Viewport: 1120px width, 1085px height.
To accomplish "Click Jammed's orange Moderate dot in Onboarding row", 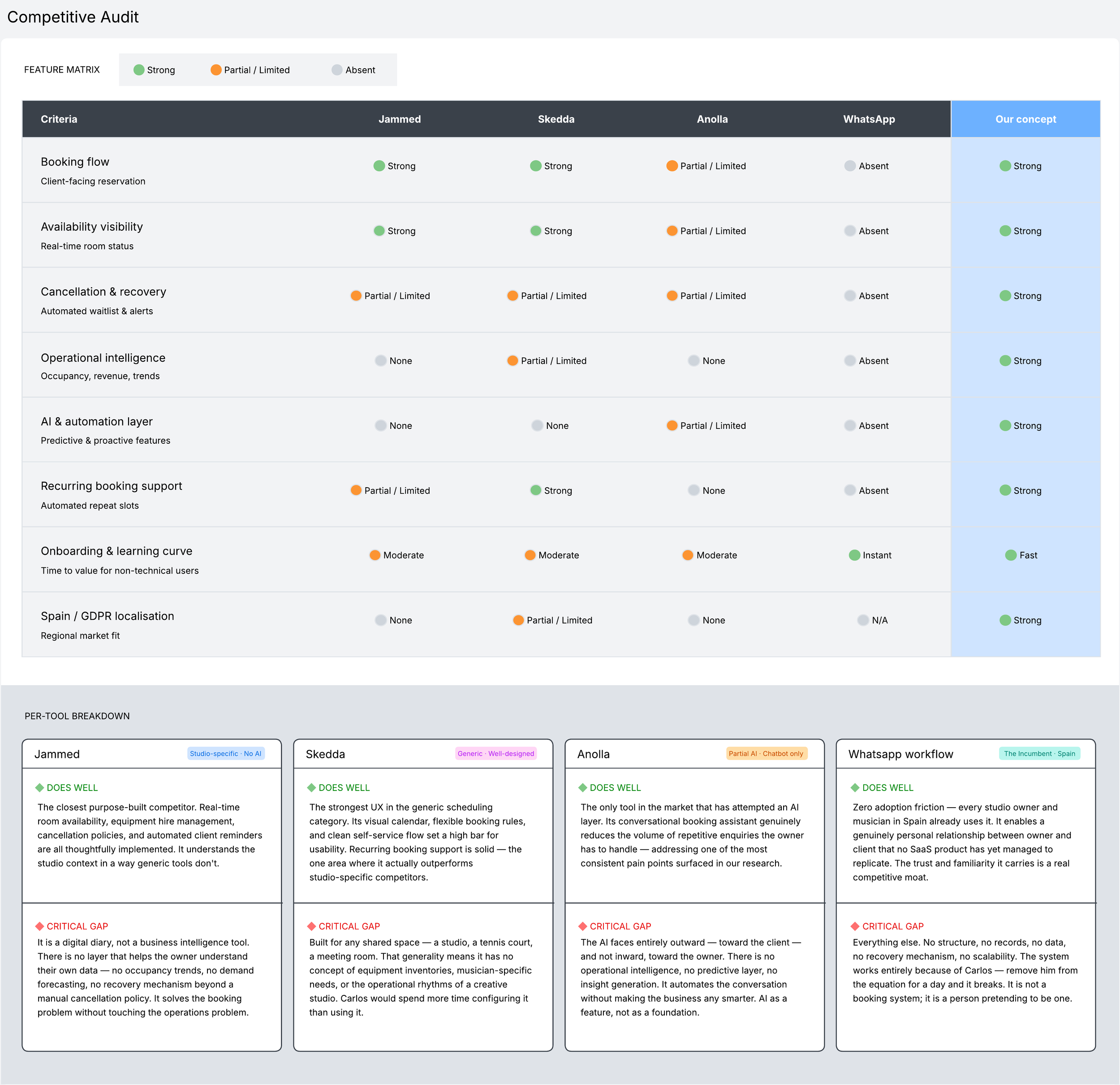I will coord(375,555).
